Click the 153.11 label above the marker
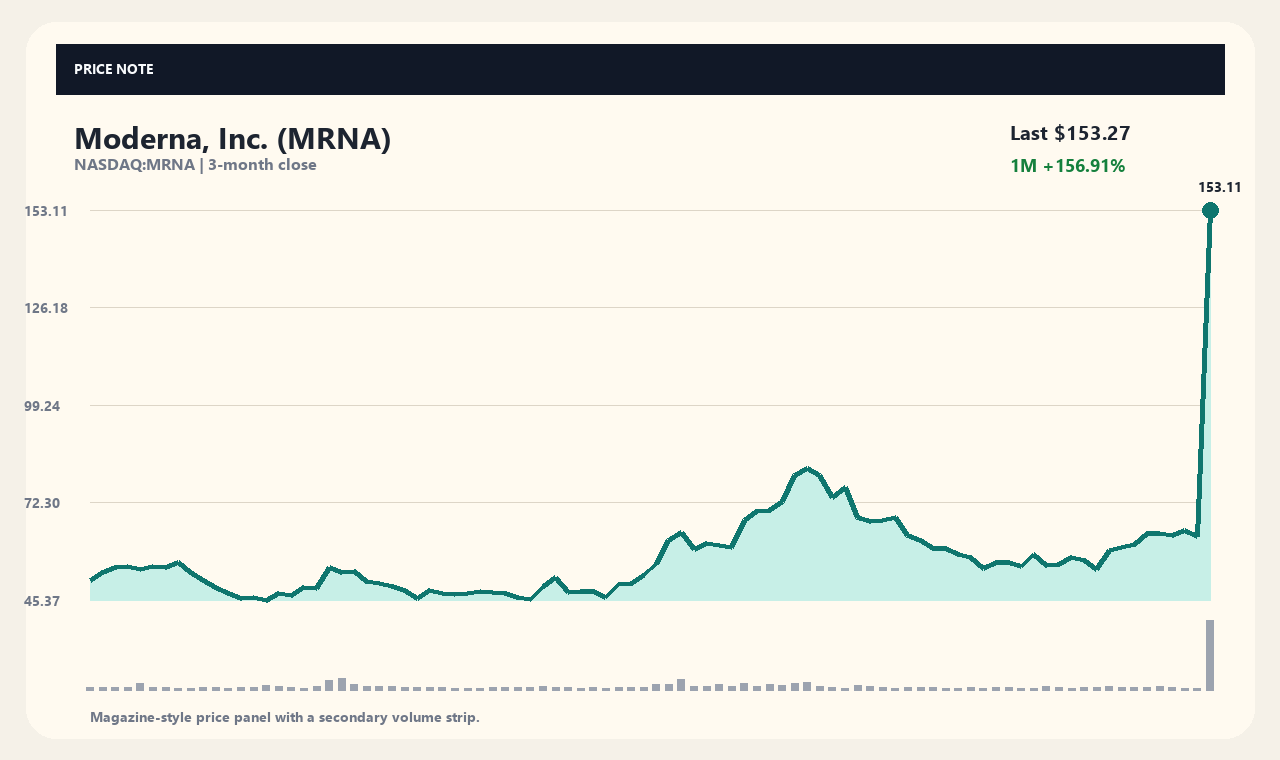The image size is (1280, 760). [1220, 187]
